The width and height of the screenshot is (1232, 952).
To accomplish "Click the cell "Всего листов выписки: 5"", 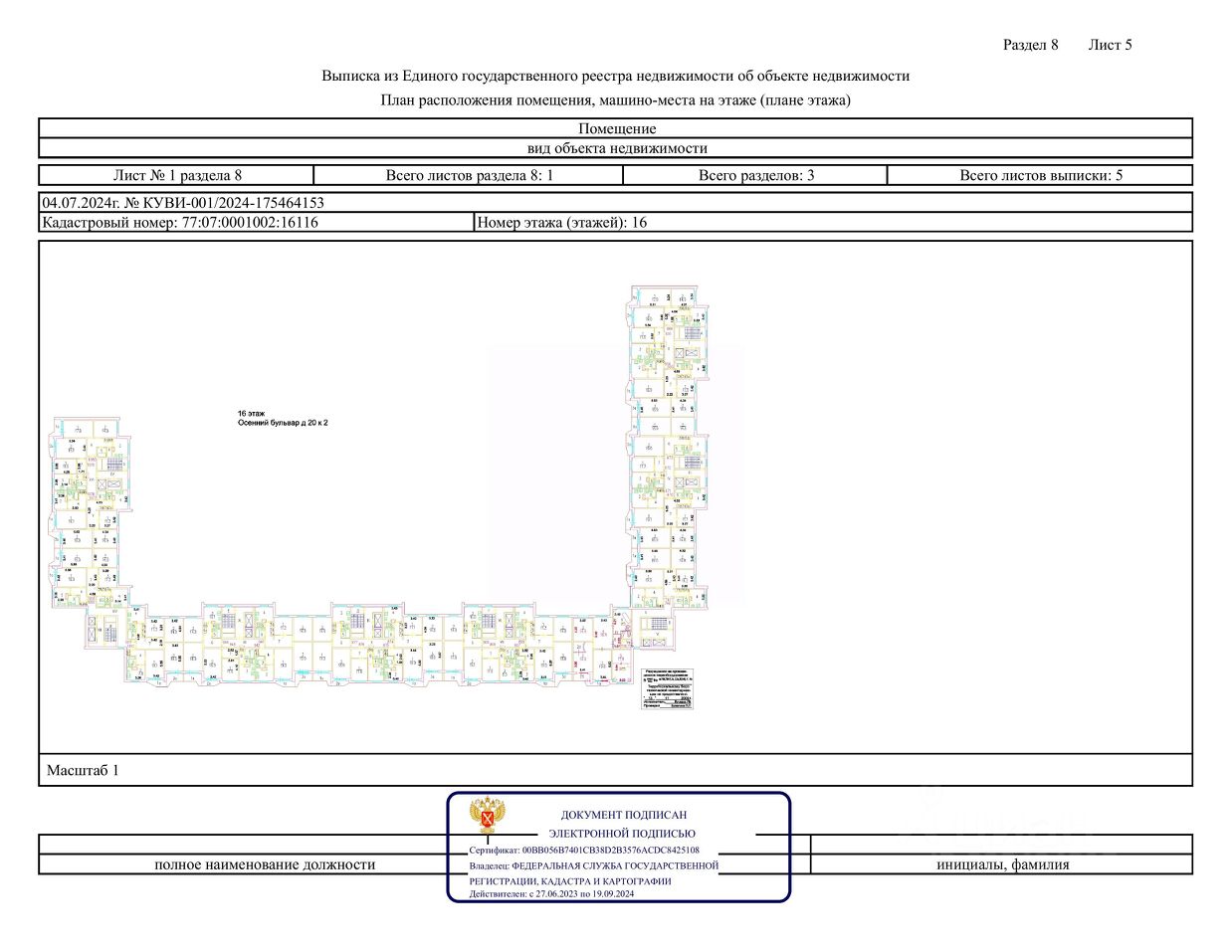I will pos(1040,175).
